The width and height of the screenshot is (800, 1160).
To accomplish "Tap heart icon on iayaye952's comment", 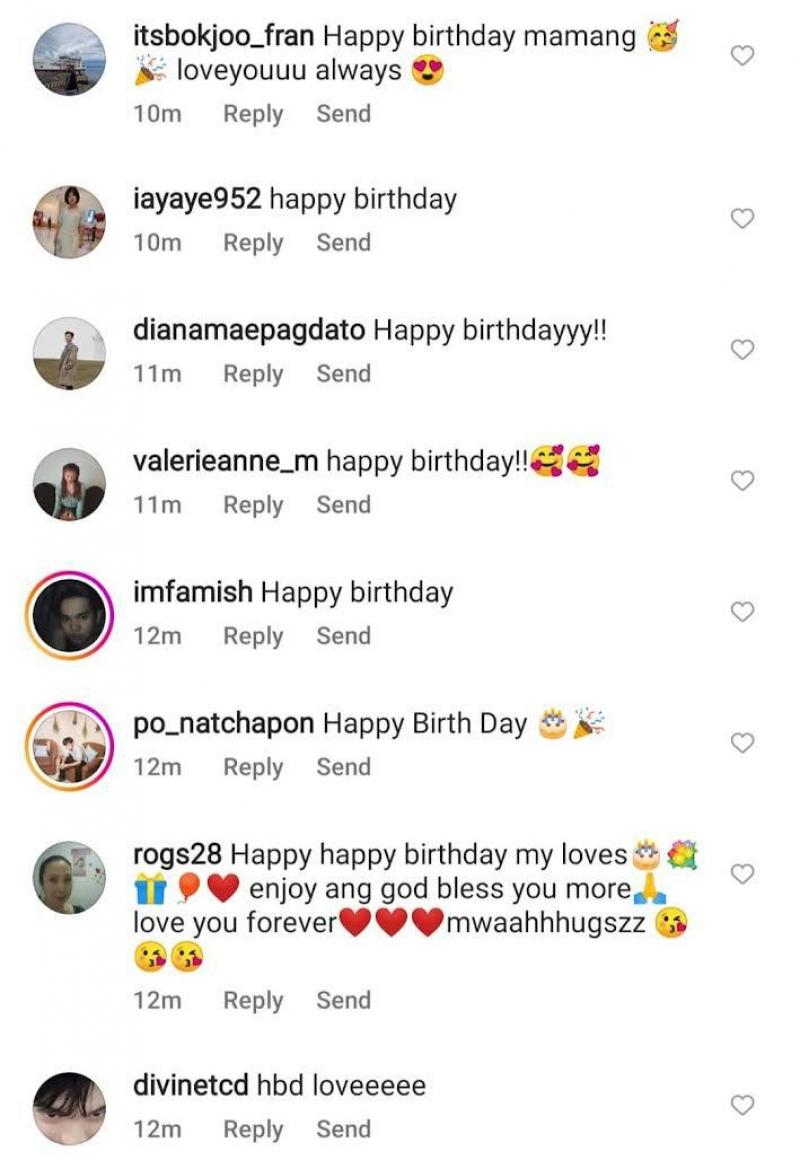I will pyautogui.click(x=742, y=219).
